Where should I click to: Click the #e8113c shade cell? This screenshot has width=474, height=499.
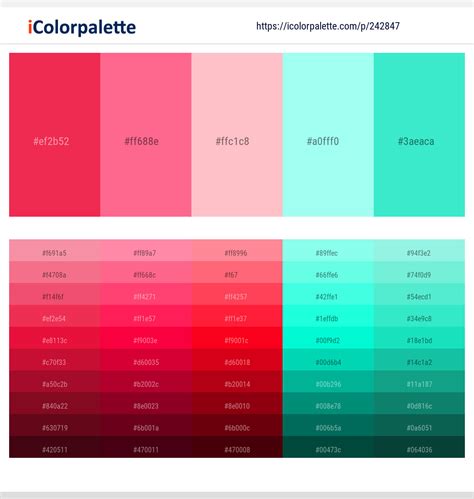point(55,338)
